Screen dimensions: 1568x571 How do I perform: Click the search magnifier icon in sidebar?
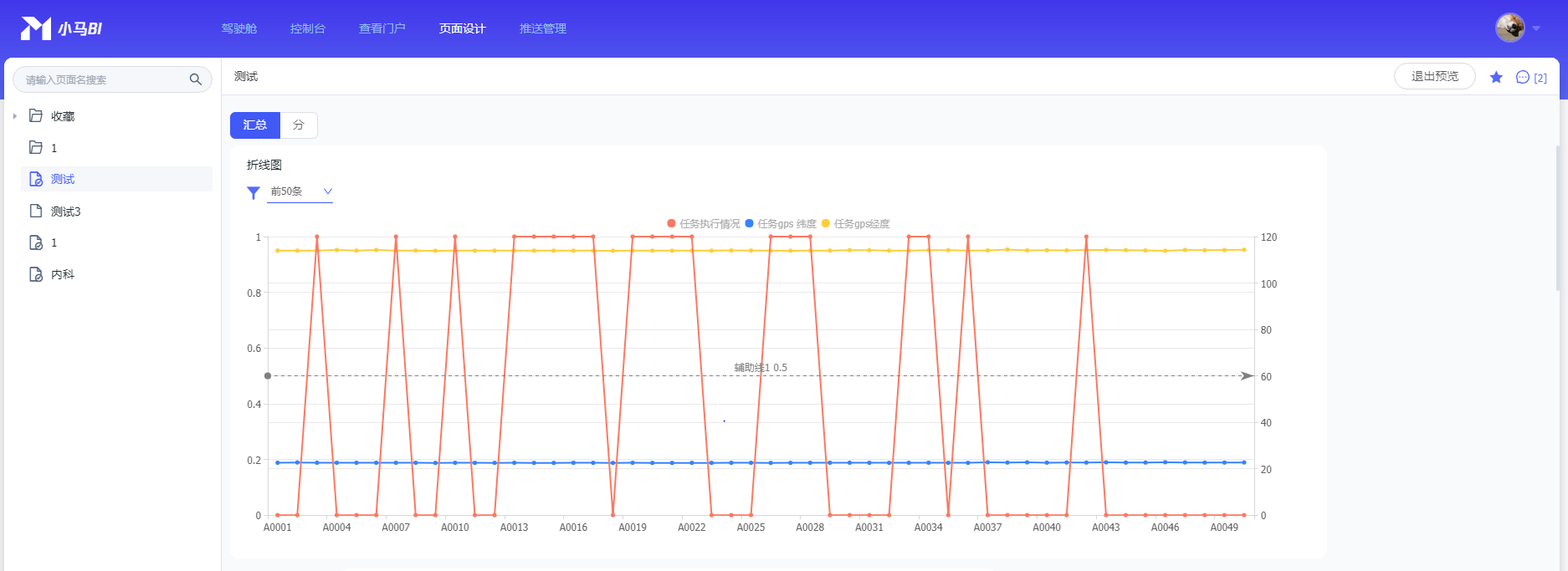[x=195, y=79]
